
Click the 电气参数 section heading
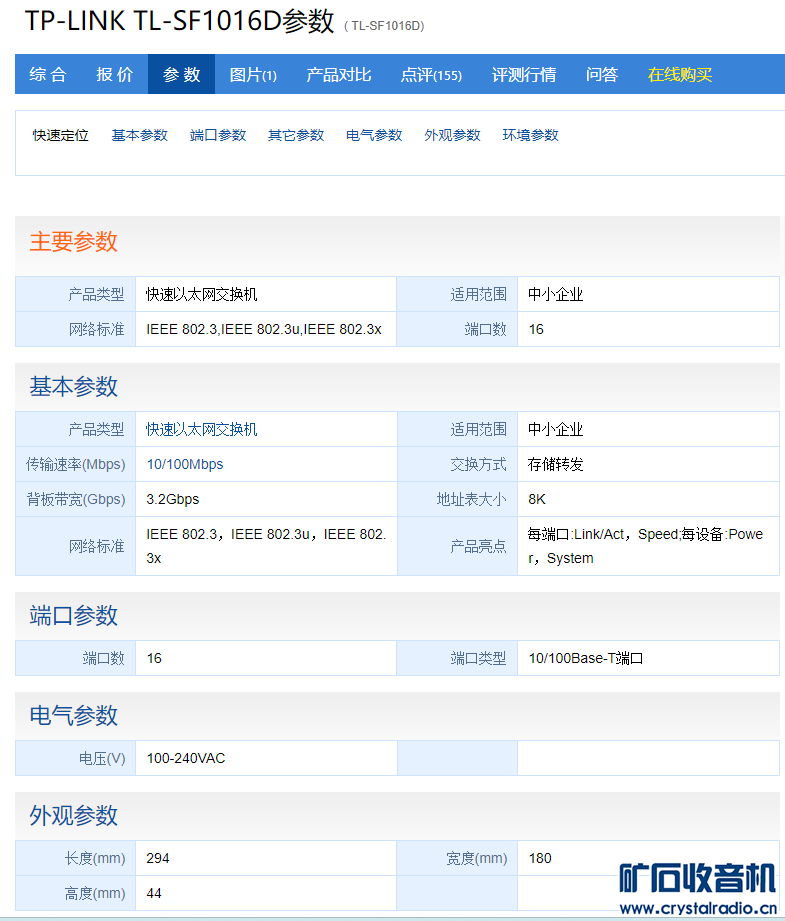73,716
